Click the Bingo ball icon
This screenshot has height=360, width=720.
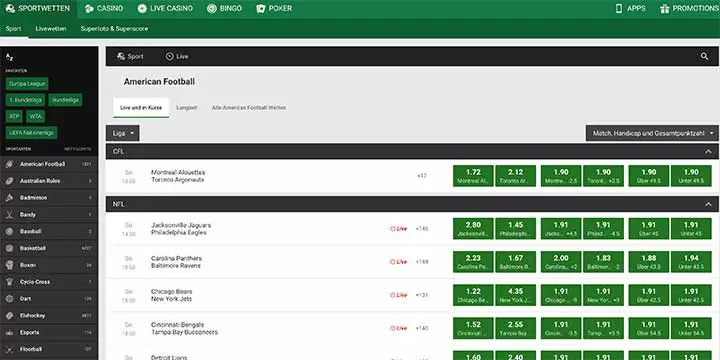click(x=212, y=8)
